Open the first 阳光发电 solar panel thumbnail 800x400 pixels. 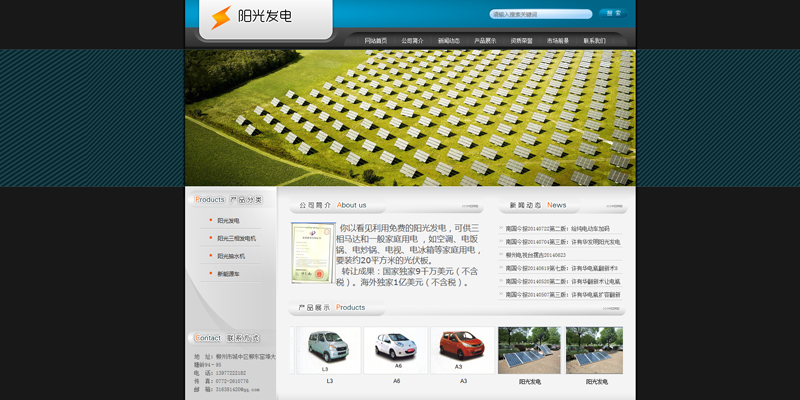pos(529,350)
